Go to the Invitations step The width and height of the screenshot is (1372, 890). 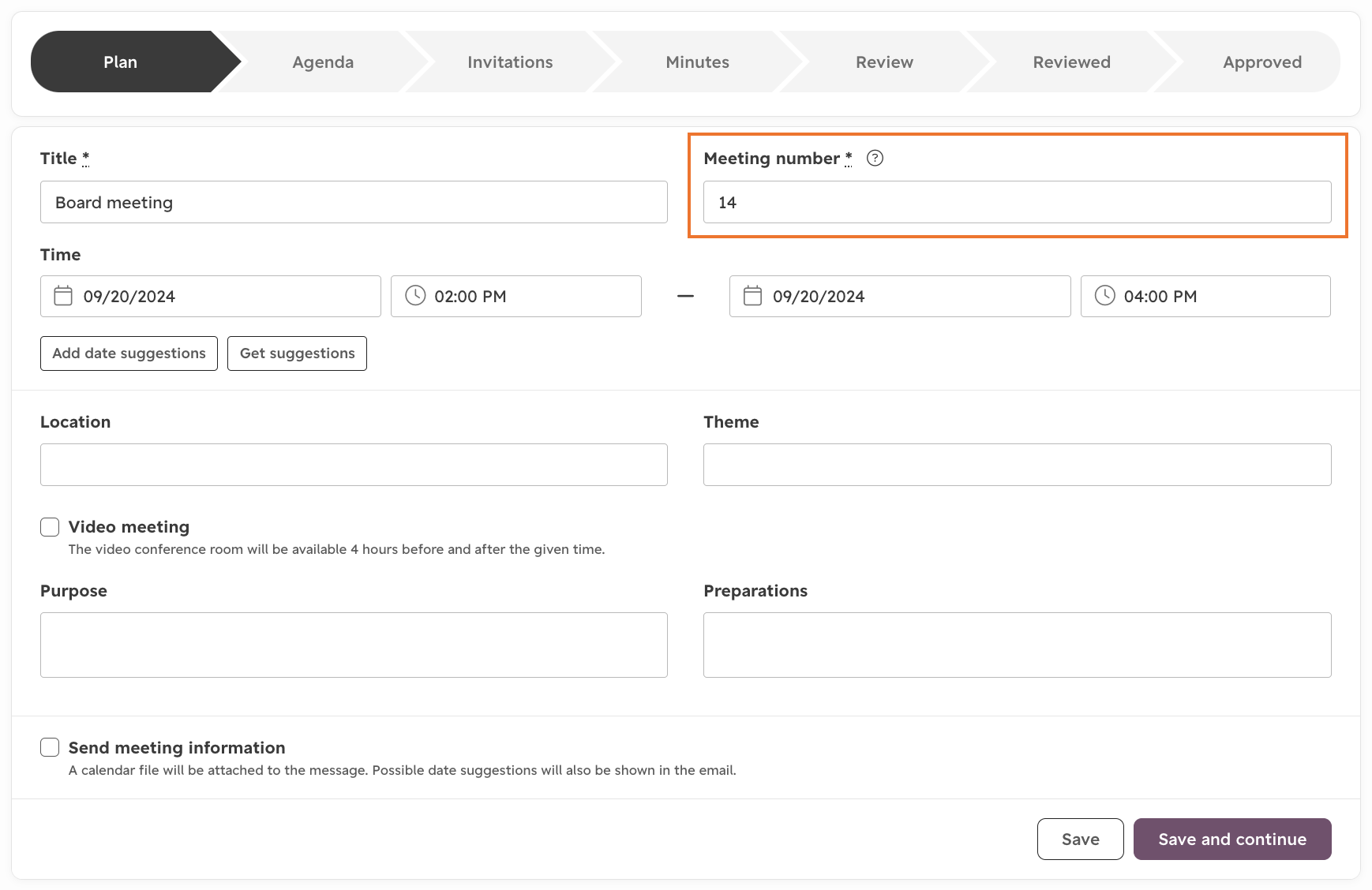tap(510, 62)
